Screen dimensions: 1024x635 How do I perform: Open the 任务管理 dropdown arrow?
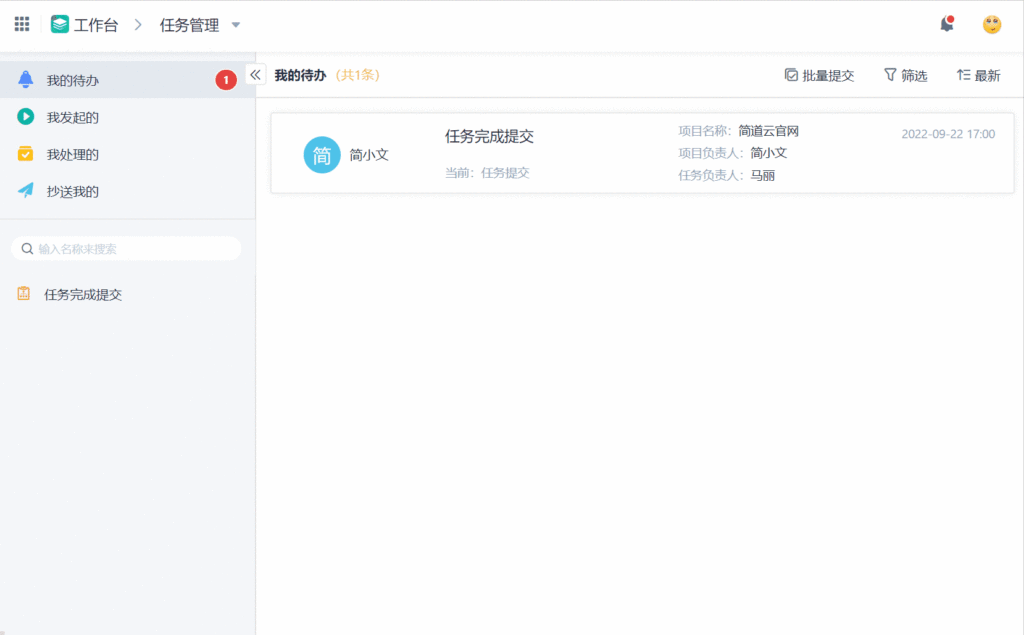[235, 25]
